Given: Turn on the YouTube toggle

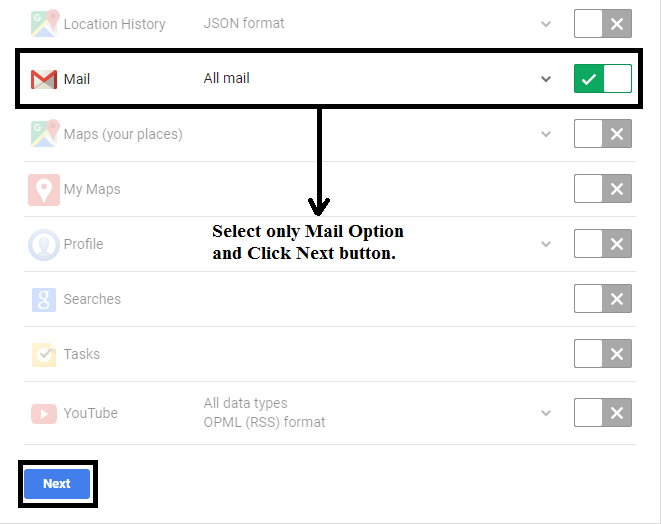Looking at the screenshot, I should [x=603, y=413].
